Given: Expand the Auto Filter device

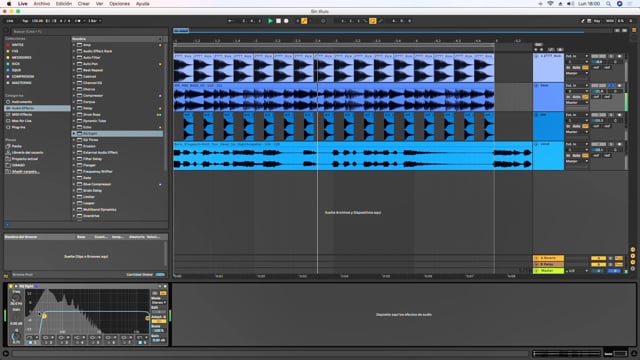Looking at the screenshot, I should coord(74,58).
